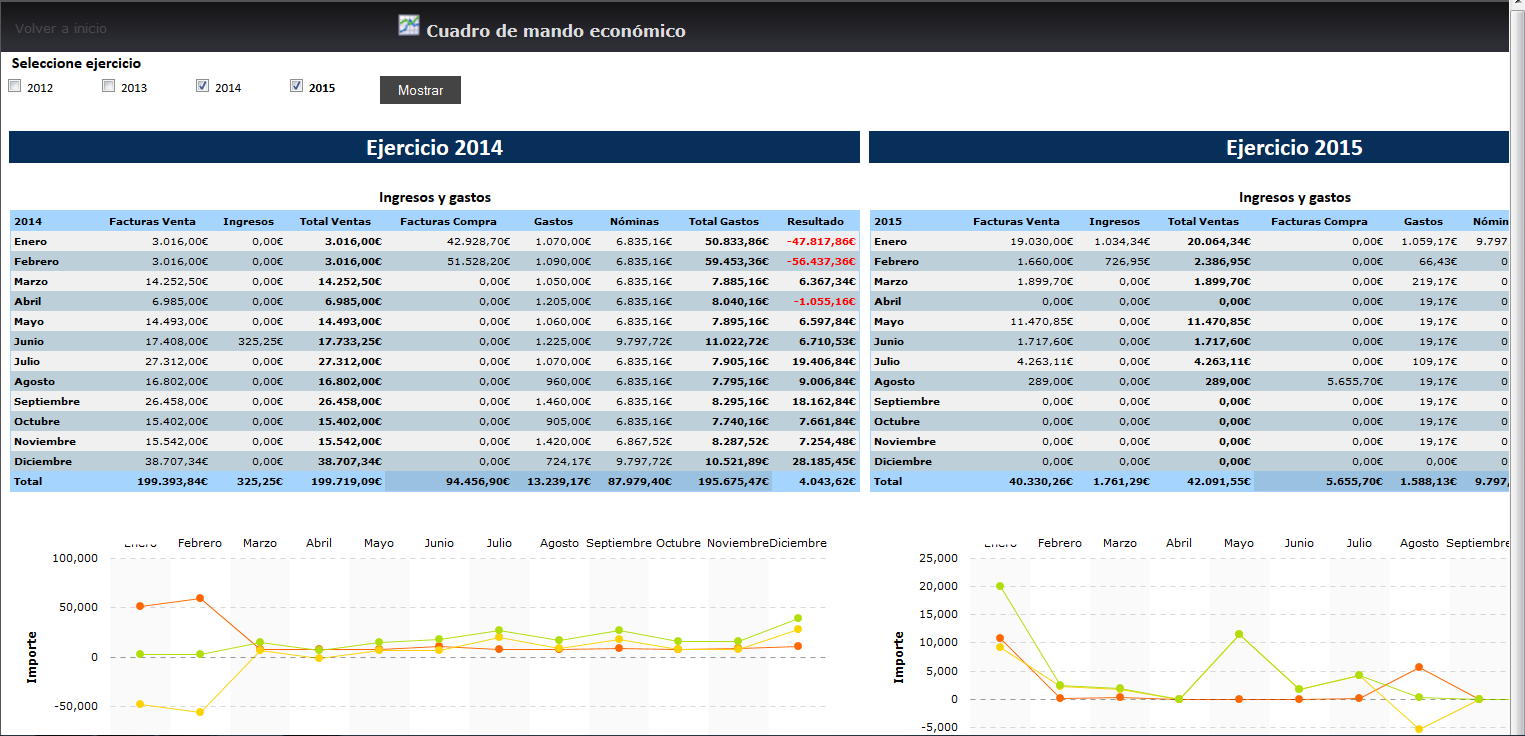1525x736 pixels.
Task: Click yellow Febrero low point in 2014 chart
Action: [x=200, y=712]
